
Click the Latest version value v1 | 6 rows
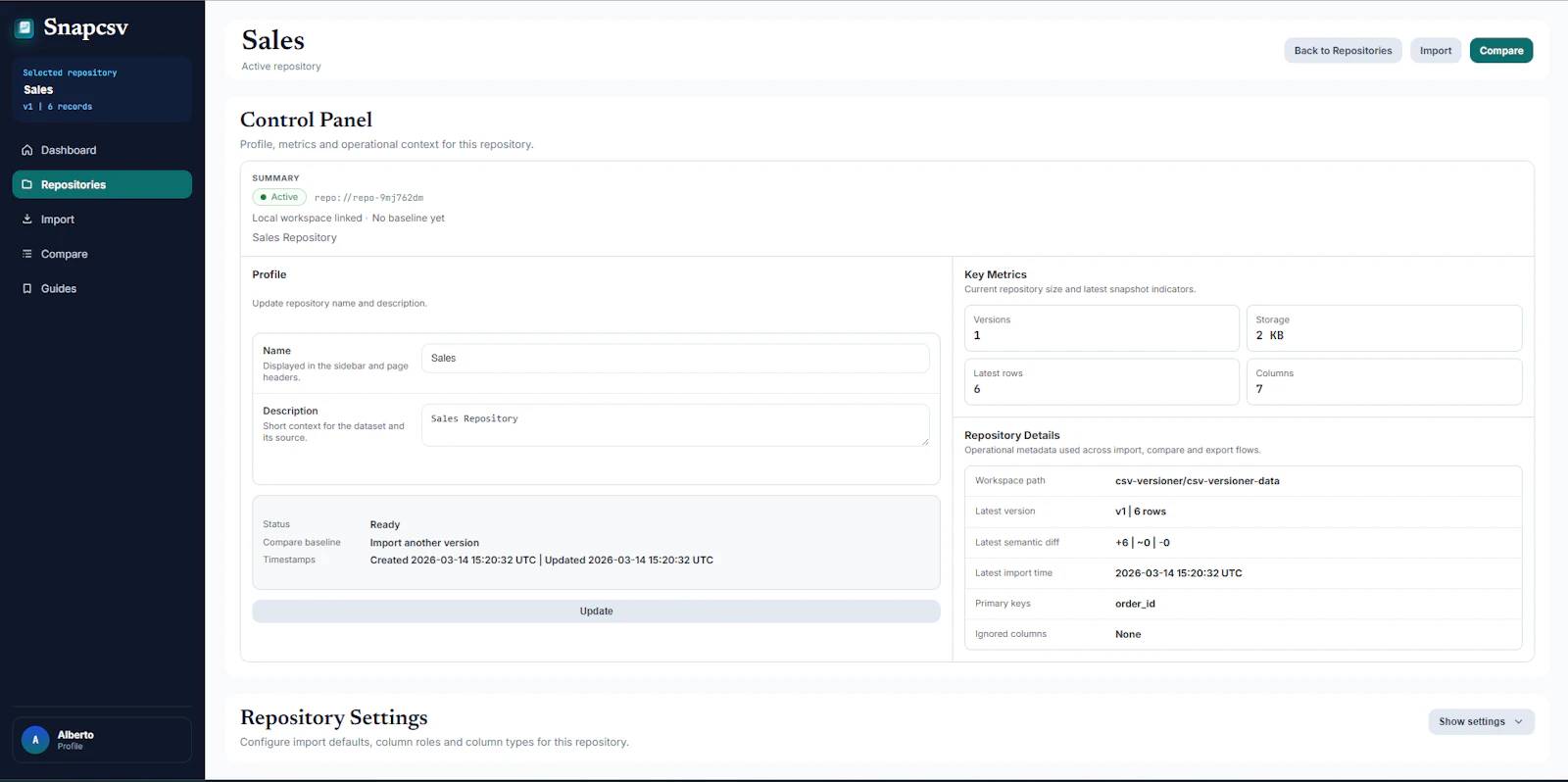(1141, 512)
